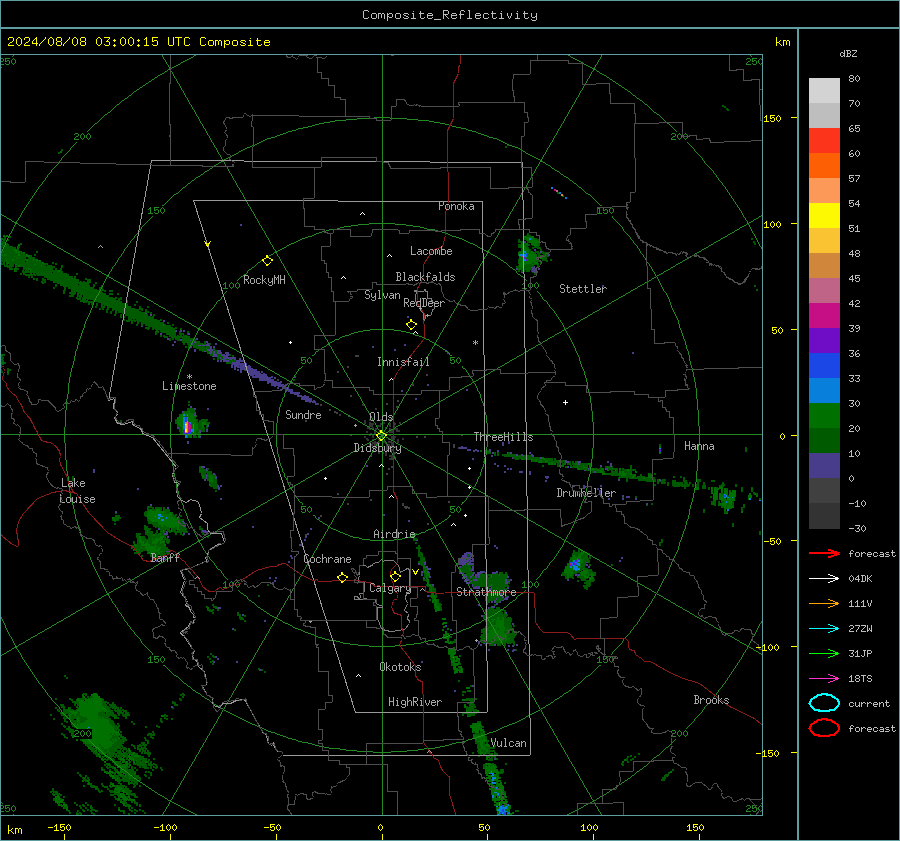Viewport: 900px width, 841px height.
Task: Click the Hanna town label
Action: (x=699, y=446)
